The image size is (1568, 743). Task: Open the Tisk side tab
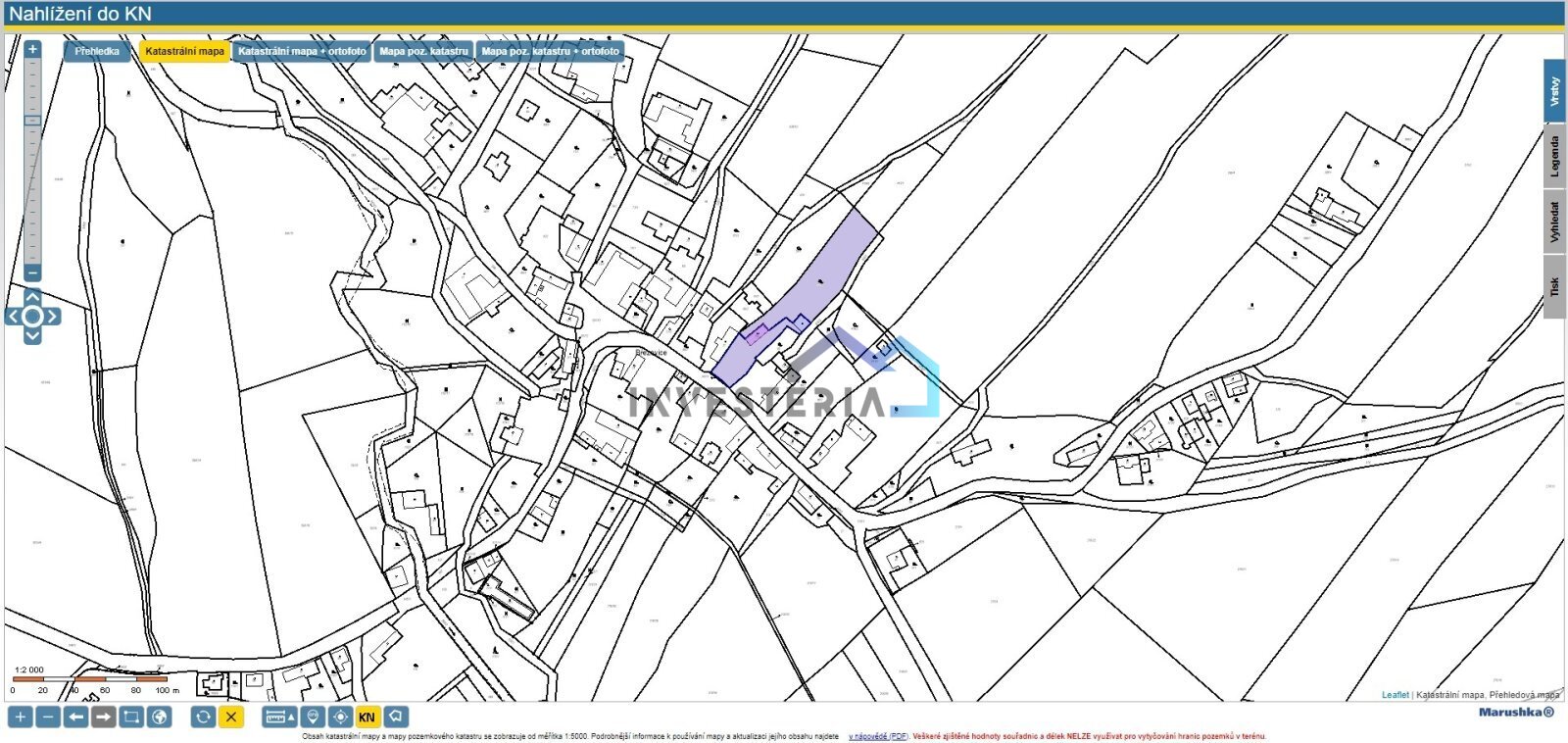pos(1554,286)
